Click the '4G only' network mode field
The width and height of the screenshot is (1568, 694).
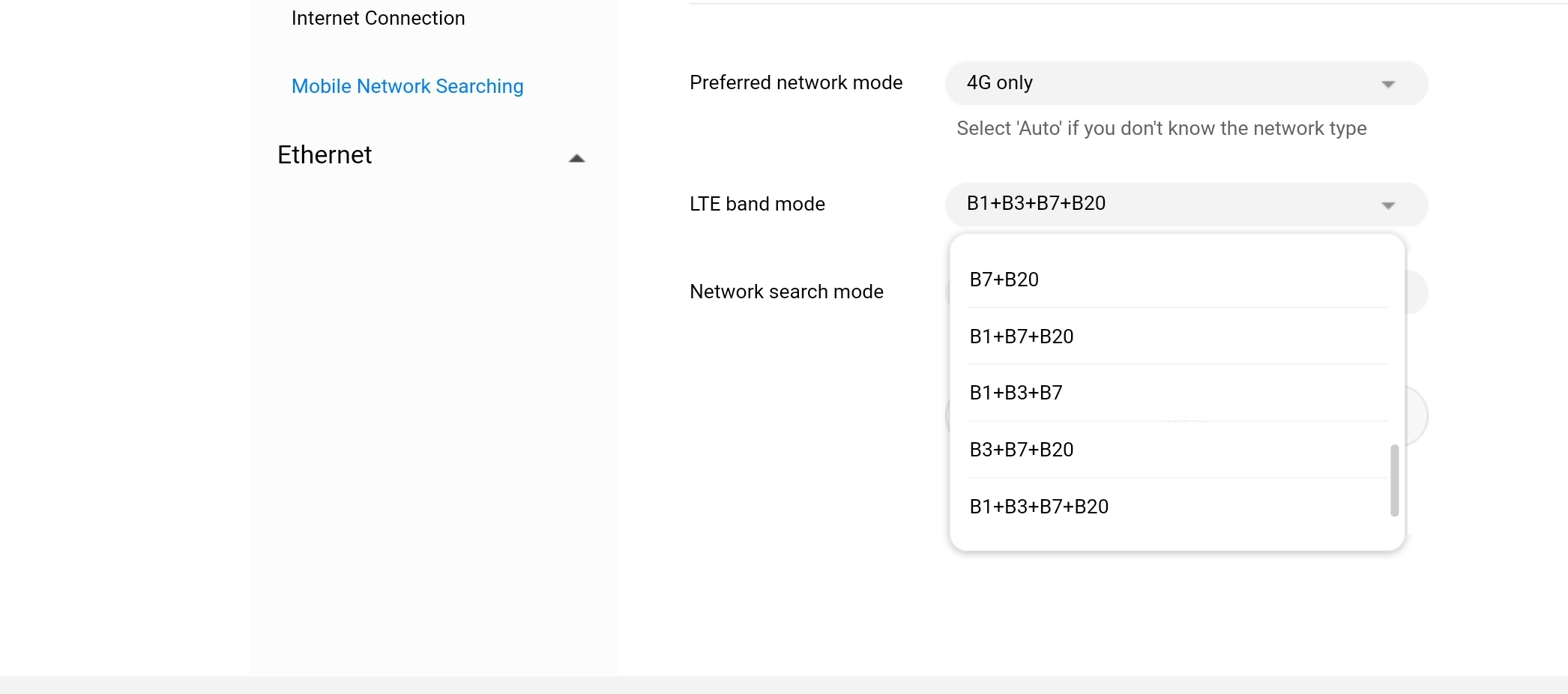point(1169,83)
